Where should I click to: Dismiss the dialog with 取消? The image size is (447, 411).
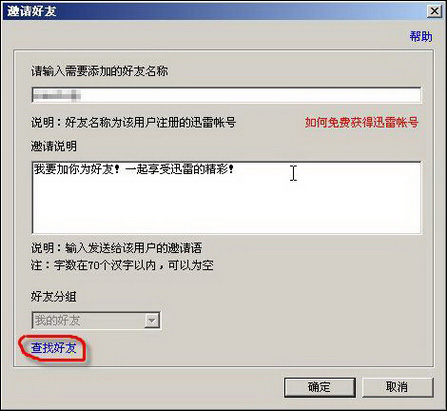click(397, 387)
